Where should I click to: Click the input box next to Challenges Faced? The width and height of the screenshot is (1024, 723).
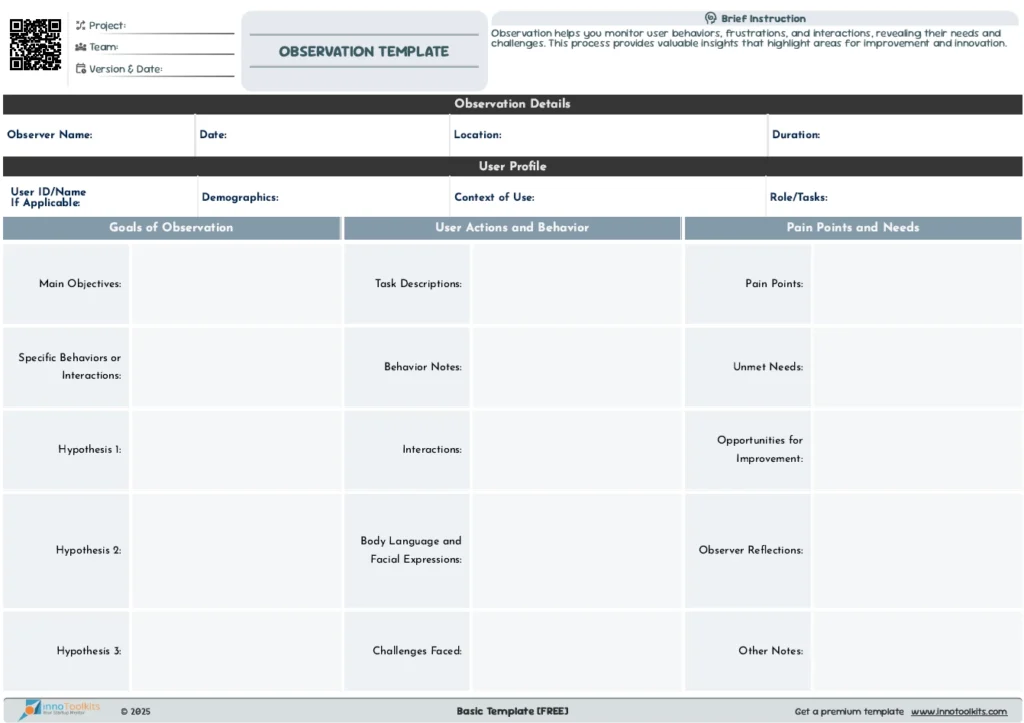(x=576, y=651)
